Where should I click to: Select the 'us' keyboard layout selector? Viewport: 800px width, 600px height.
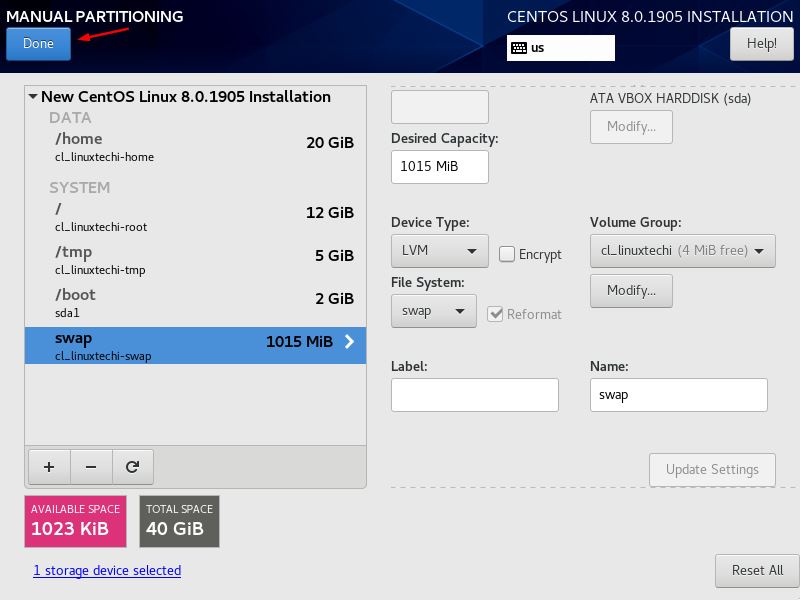click(560, 47)
